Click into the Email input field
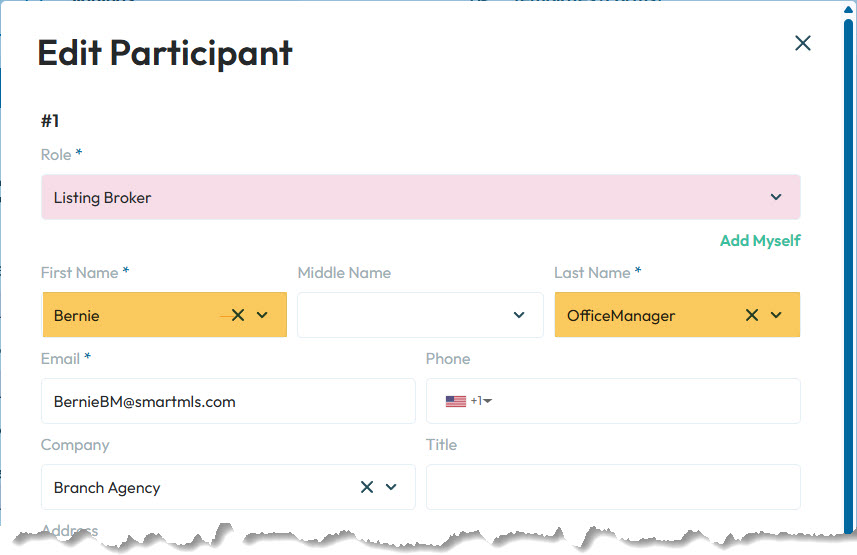 [x=228, y=401]
